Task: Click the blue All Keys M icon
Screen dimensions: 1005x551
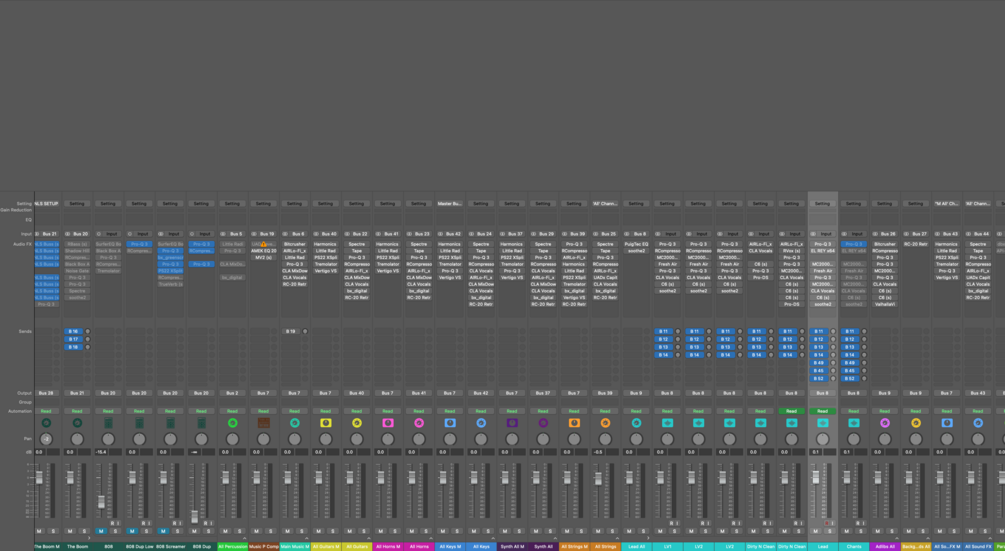Action: [450, 423]
